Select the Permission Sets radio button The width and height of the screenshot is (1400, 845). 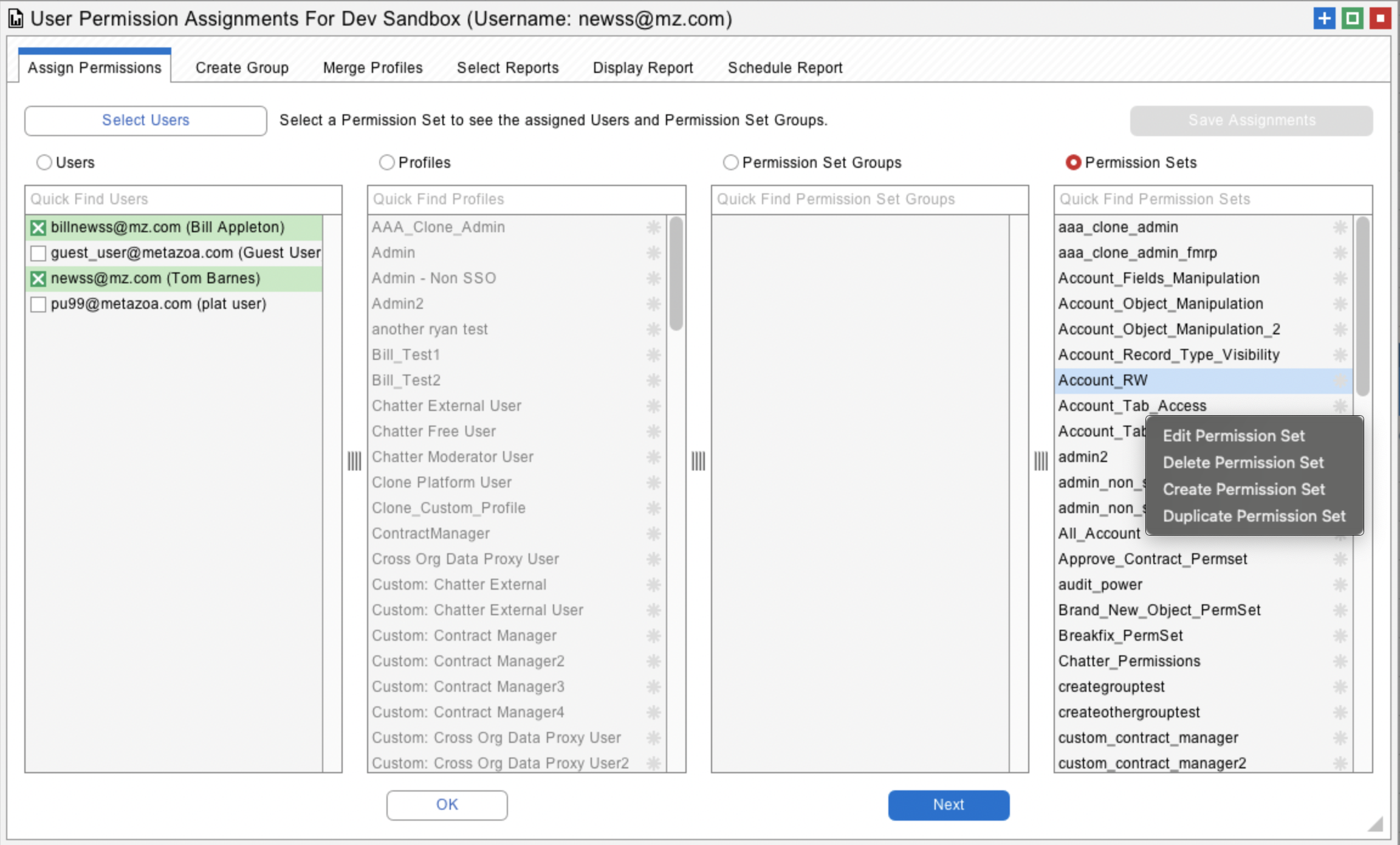tap(1073, 163)
